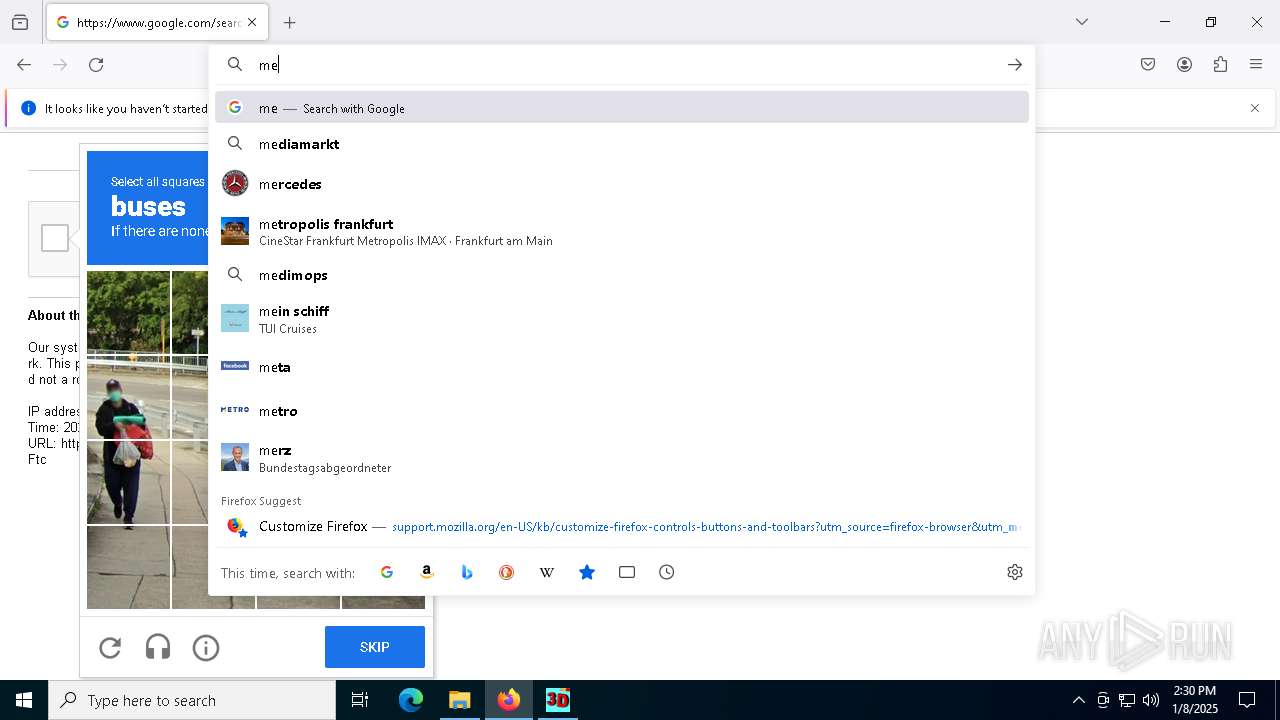Click the taskbar search box
1280x720 pixels.
[x=192, y=700]
